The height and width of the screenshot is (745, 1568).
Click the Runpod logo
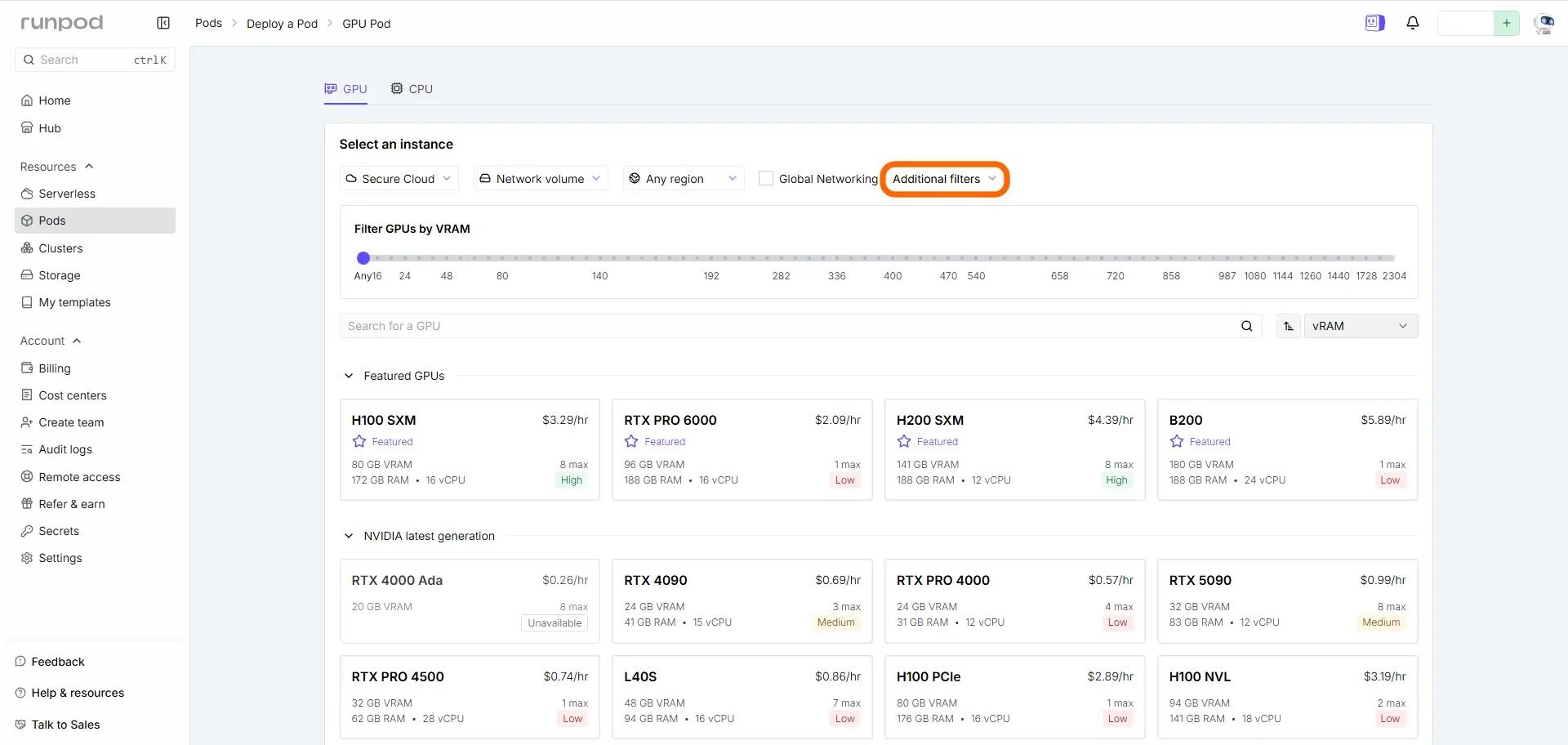62,23
